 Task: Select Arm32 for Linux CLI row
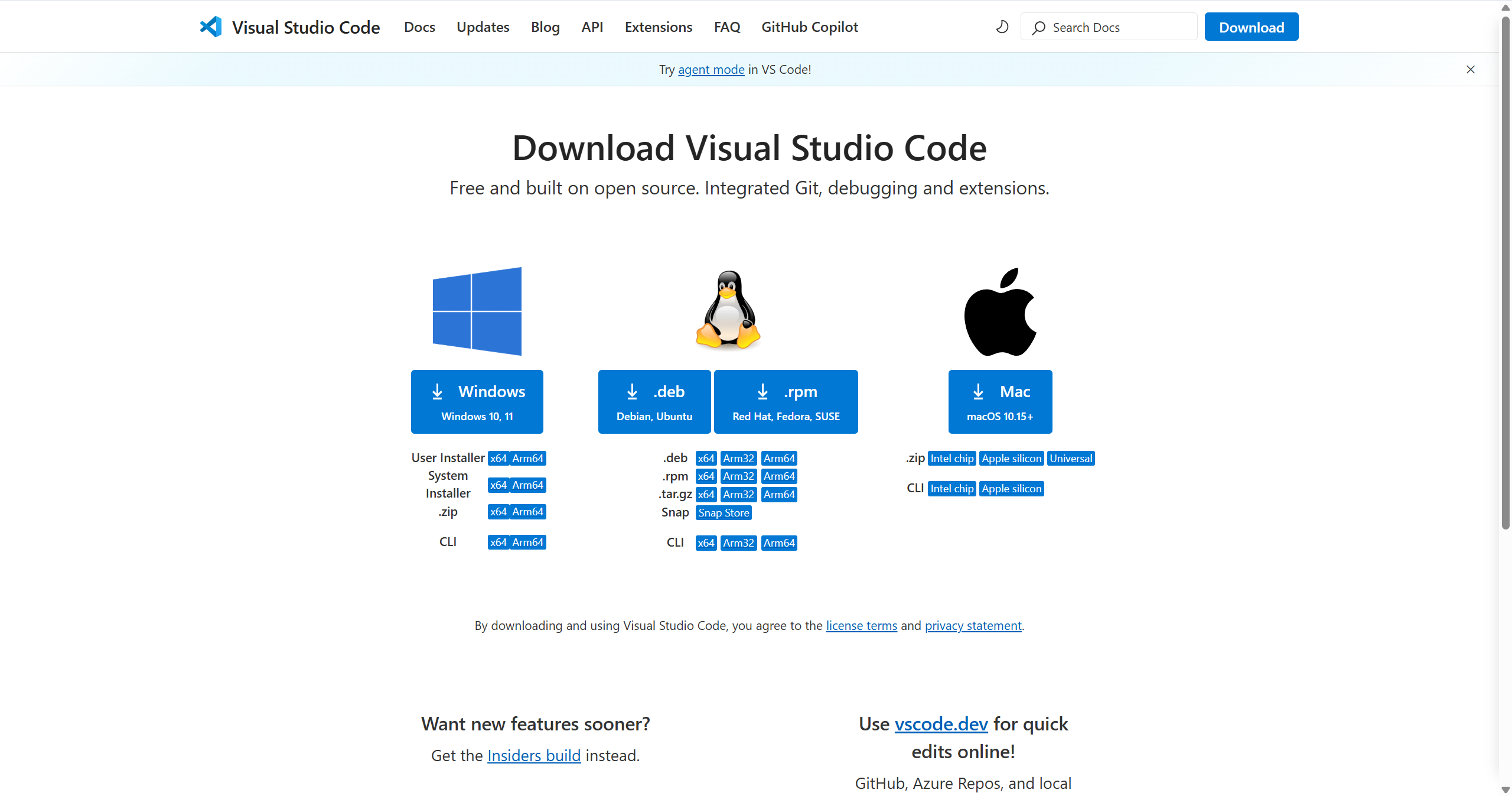click(x=739, y=543)
